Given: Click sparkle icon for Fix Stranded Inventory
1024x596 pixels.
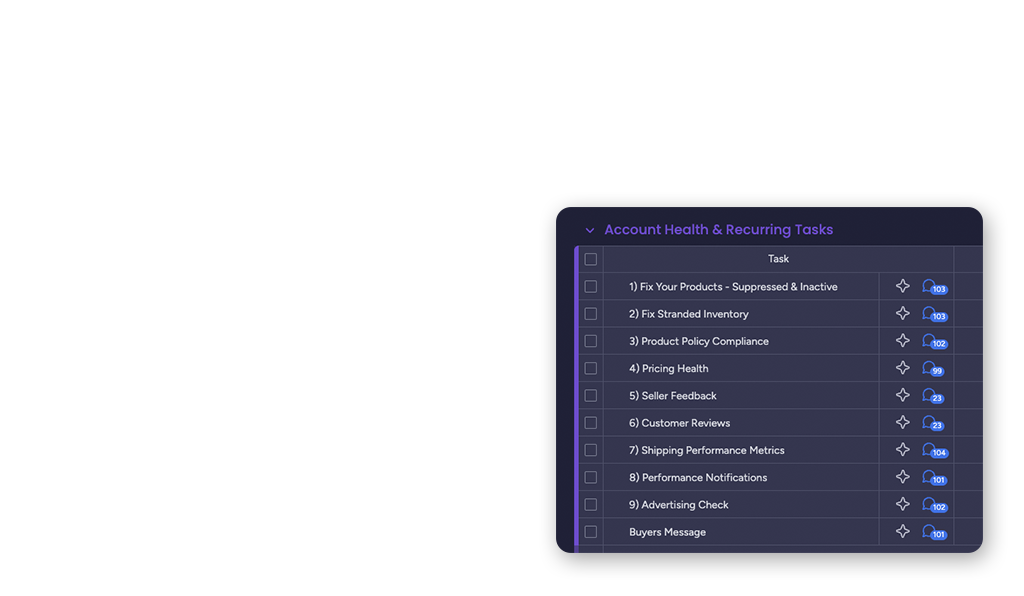Looking at the screenshot, I should (902, 314).
